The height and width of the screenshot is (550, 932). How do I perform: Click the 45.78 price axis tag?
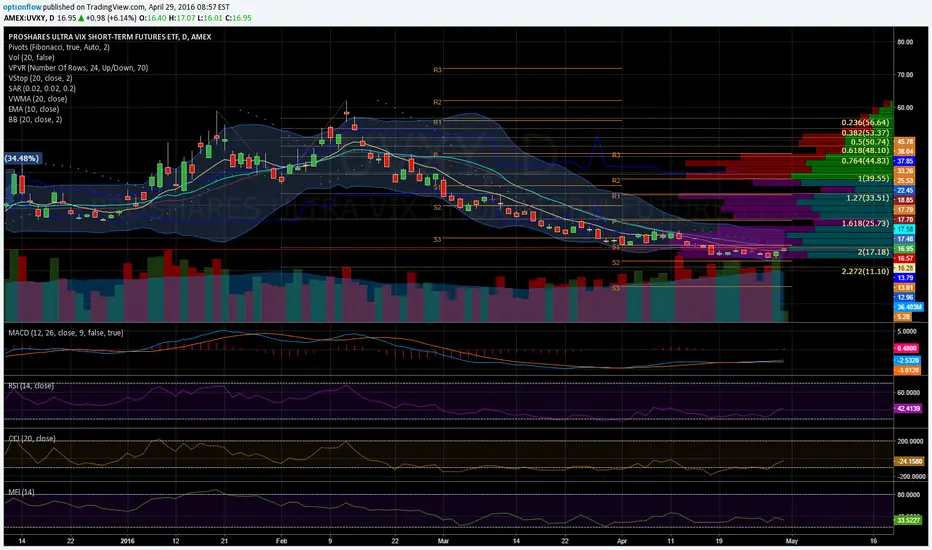(x=905, y=142)
